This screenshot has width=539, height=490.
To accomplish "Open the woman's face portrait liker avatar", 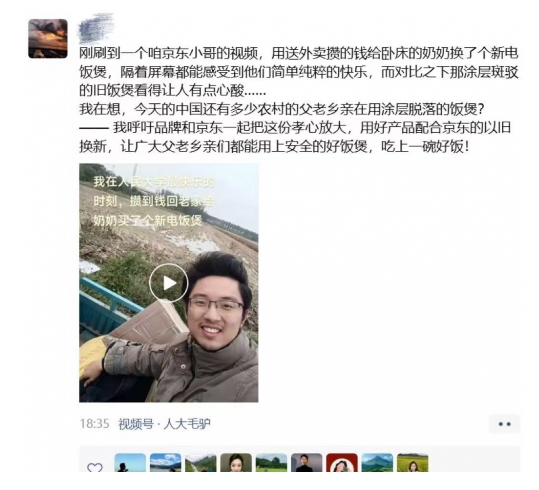I will pyautogui.click(x=236, y=463).
